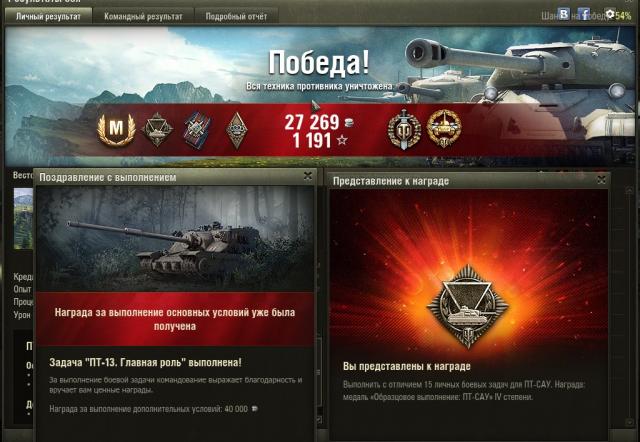Screen dimensions: 640x442
Task: Click the large PT-SAU medal image
Action: click(x=468, y=306)
